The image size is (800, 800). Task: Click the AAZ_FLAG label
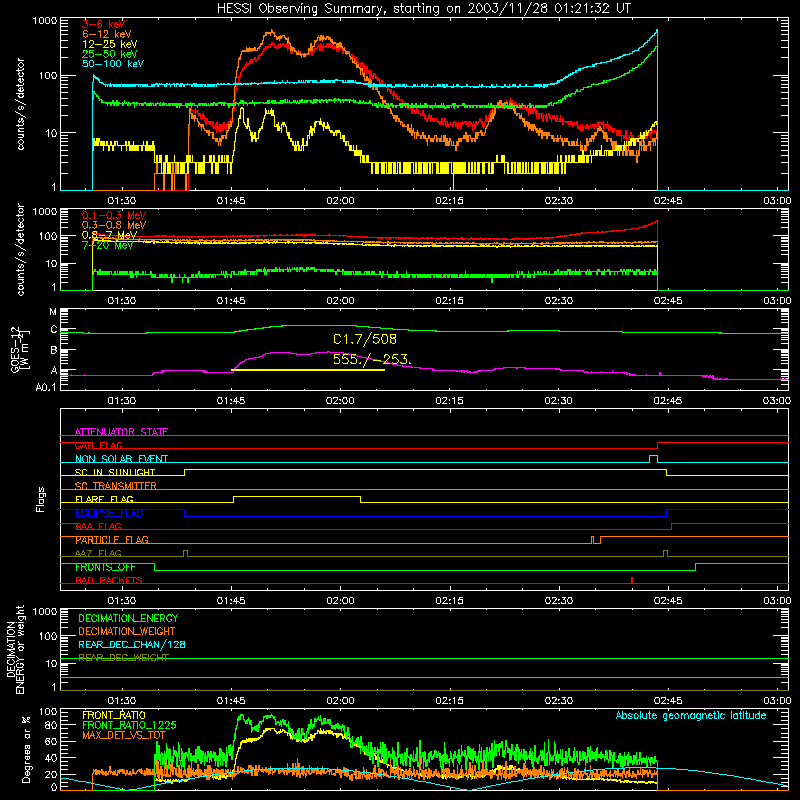coord(98,553)
